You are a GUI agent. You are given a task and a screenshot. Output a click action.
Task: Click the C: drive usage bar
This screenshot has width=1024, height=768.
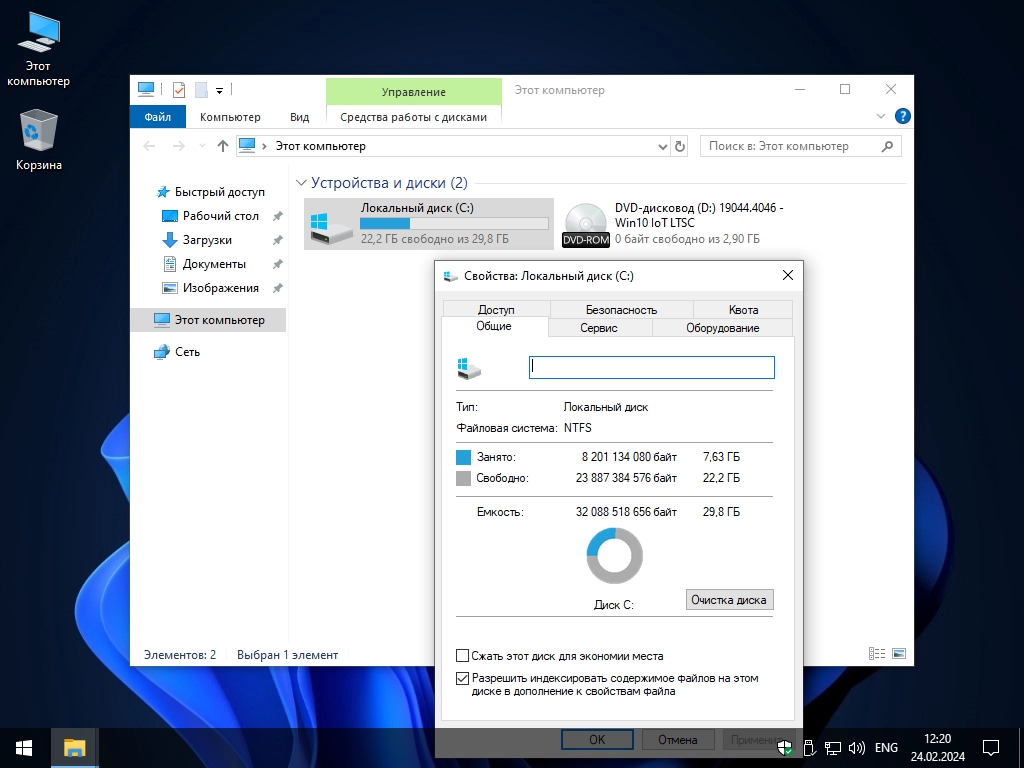coord(455,223)
